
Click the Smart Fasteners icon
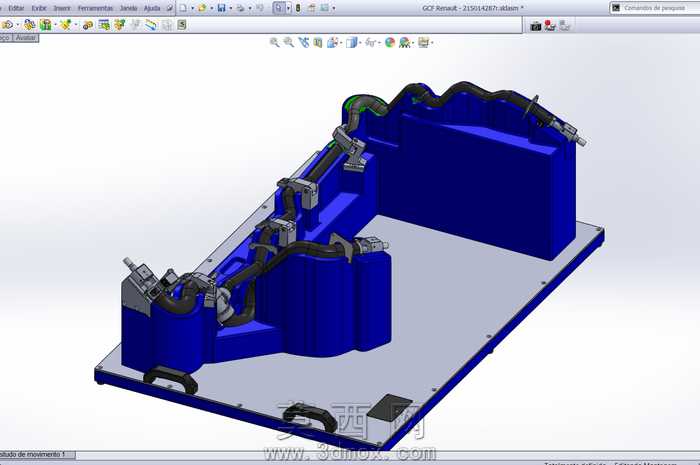pos(88,25)
